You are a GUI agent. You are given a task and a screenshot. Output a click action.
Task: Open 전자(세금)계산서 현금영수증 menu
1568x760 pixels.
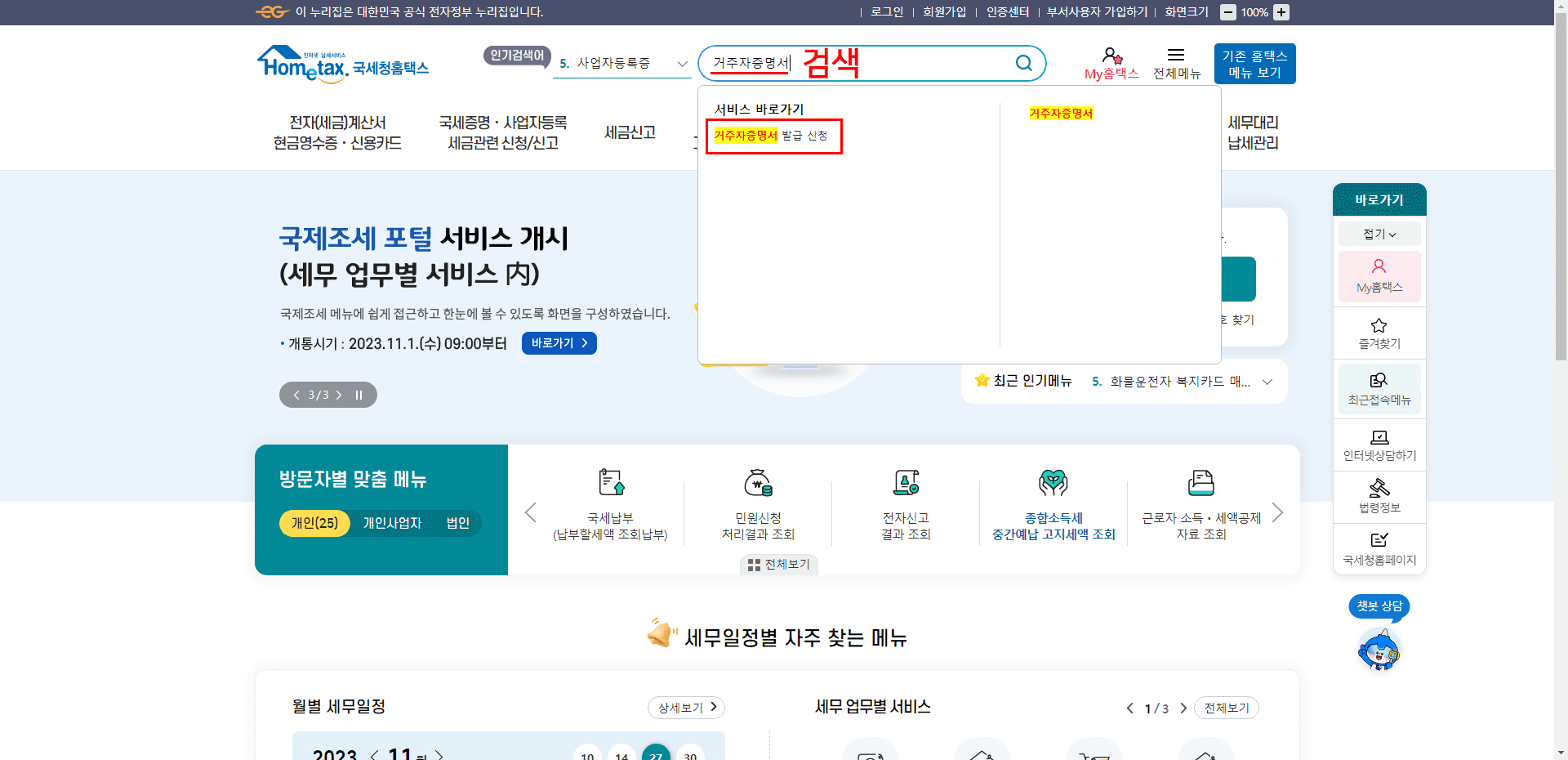point(337,132)
